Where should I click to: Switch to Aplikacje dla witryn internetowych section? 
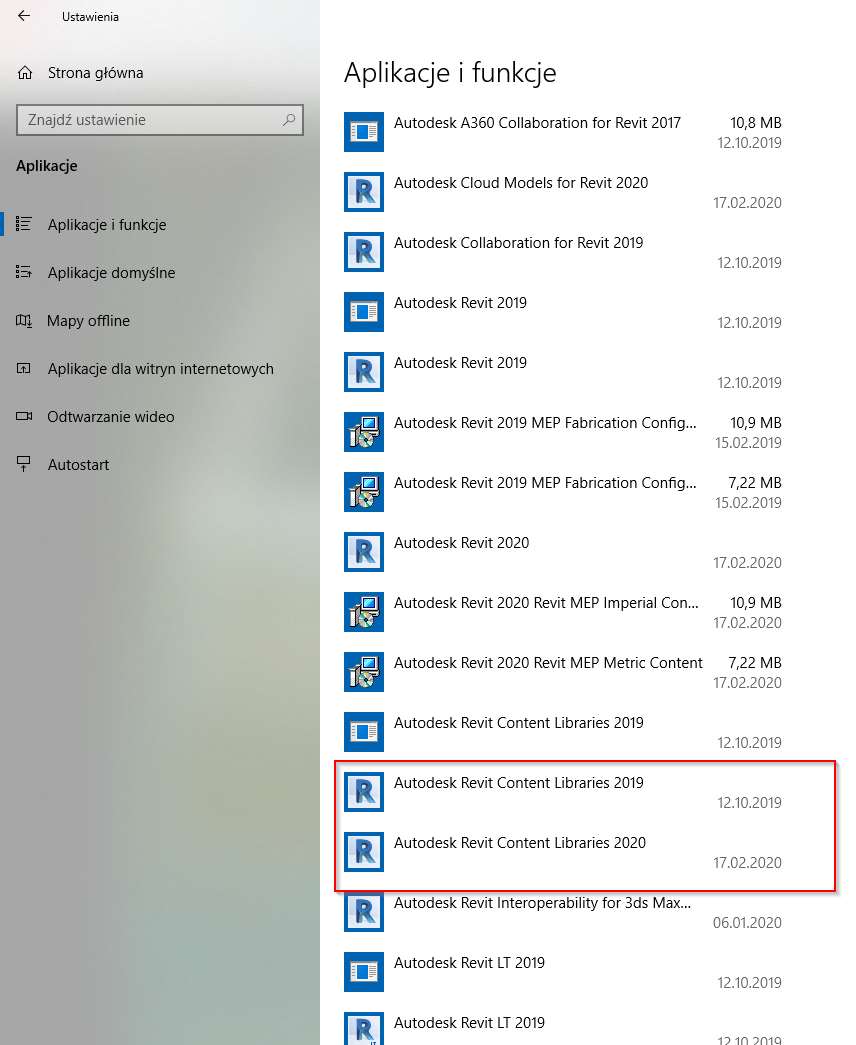(160, 368)
